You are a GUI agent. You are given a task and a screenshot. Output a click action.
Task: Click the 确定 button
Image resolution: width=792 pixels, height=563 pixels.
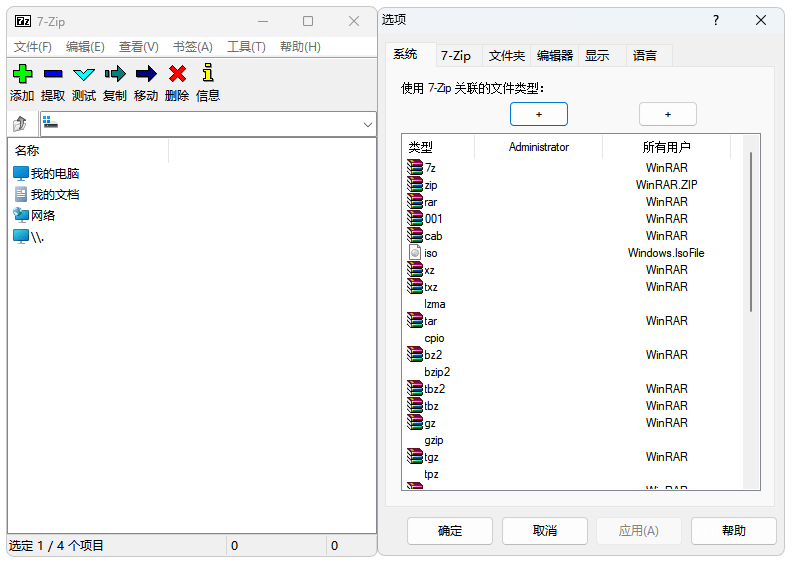click(450, 531)
